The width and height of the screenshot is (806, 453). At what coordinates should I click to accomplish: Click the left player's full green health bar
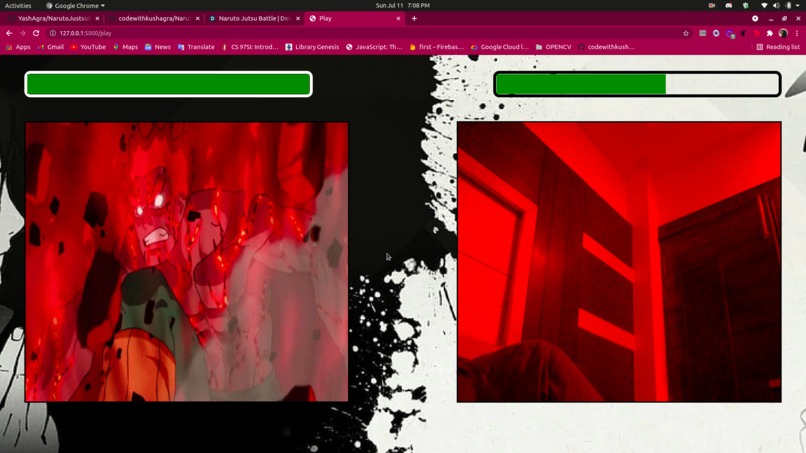[x=169, y=84]
